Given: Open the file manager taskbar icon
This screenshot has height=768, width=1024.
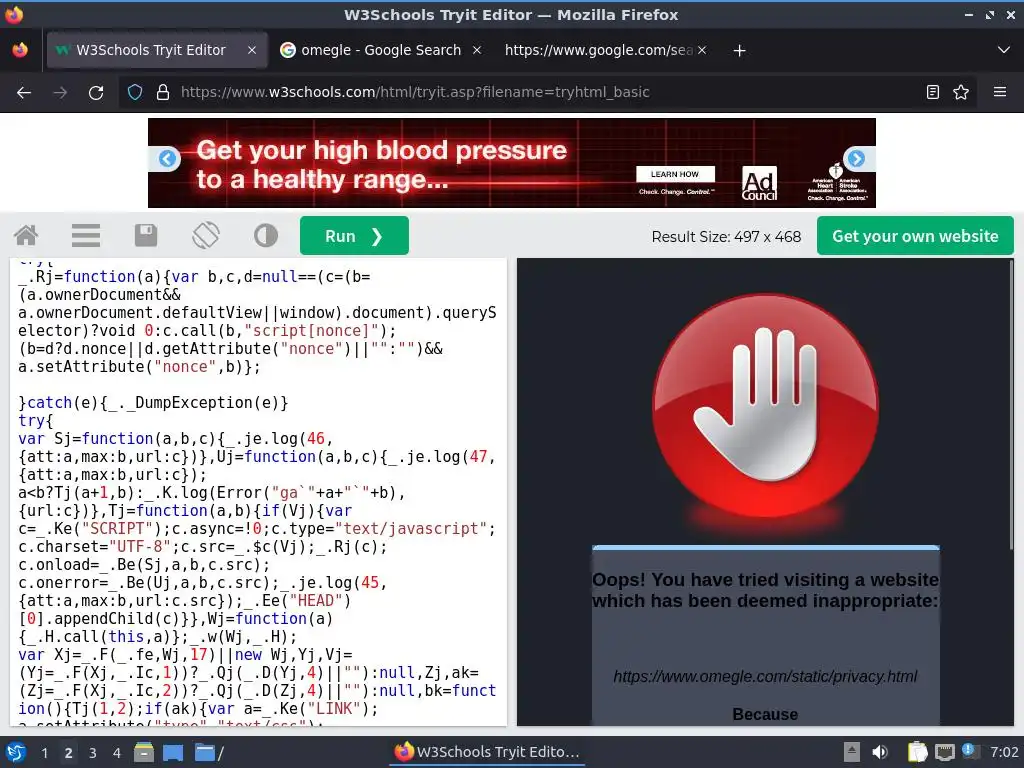Looking at the screenshot, I should click(x=144, y=752).
